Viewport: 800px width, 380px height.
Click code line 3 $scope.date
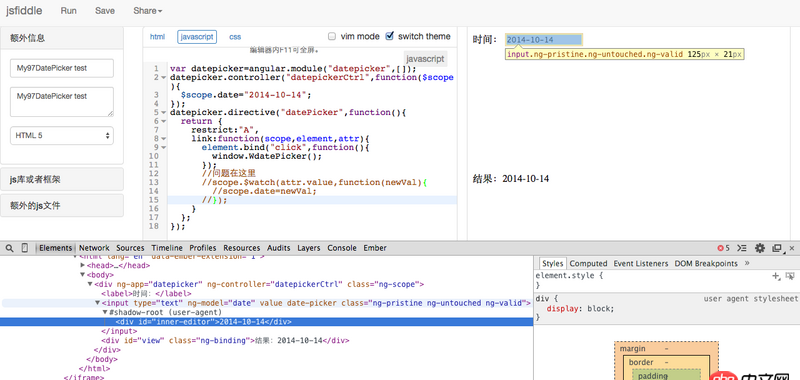coord(245,95)
